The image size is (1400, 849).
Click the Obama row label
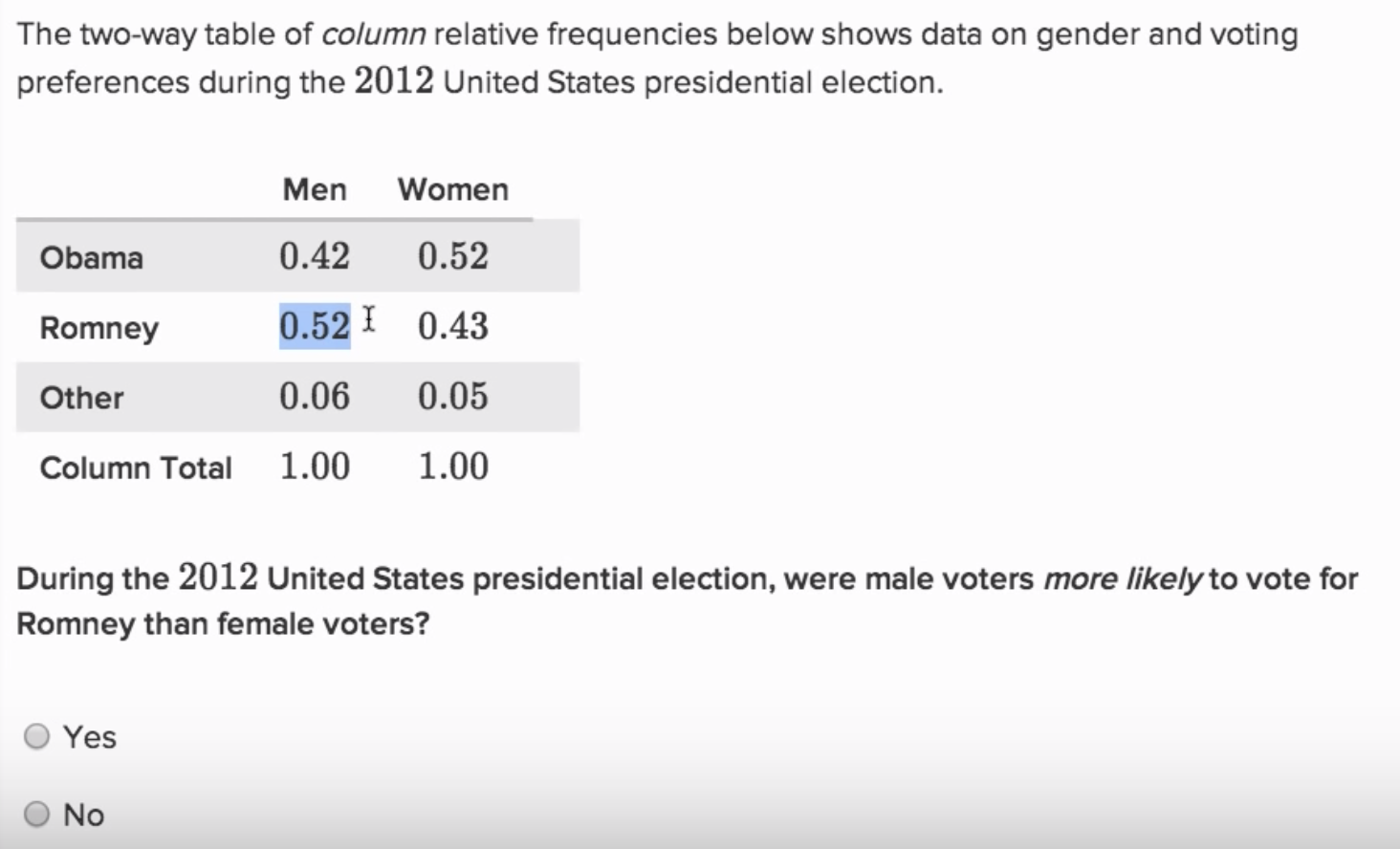[92, 257]
